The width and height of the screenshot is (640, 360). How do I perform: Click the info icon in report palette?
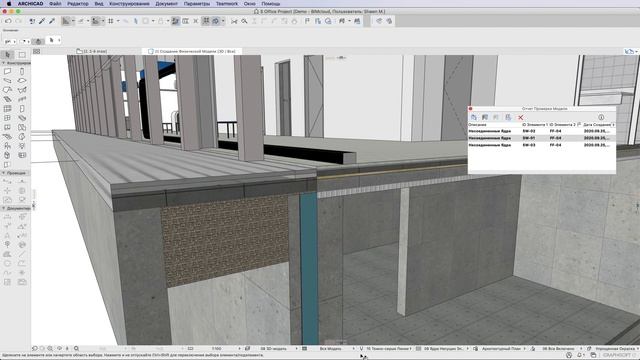(601, 117)
